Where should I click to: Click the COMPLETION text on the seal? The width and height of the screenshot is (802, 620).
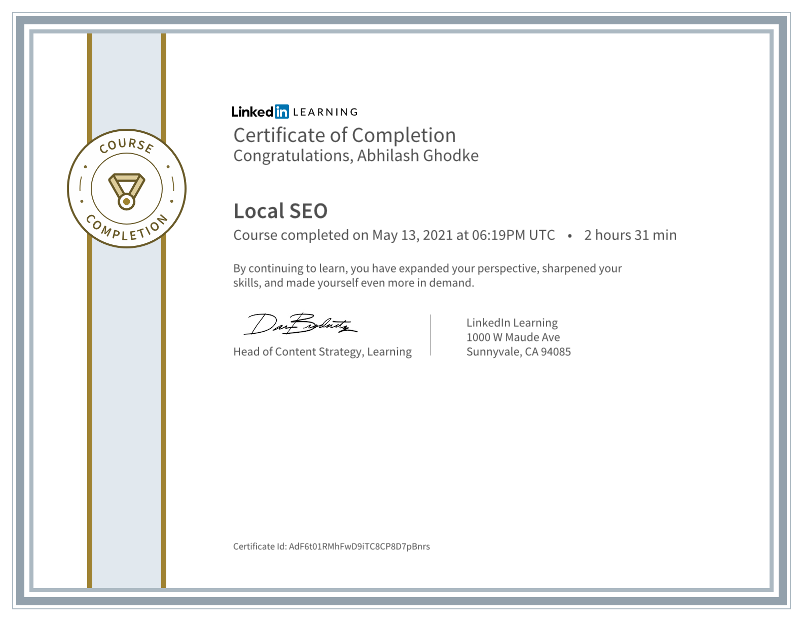pyautogui.click(x=126, y=227)
